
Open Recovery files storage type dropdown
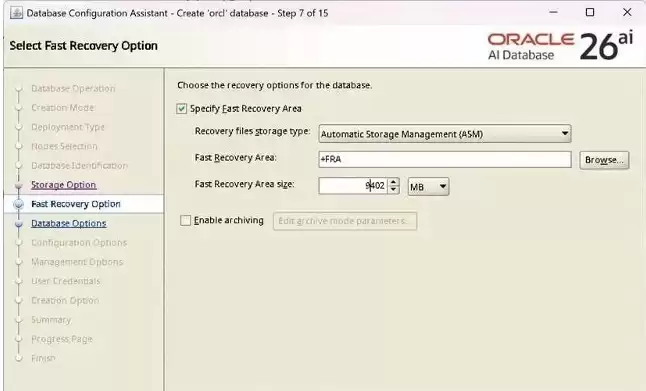click(x=445, y=134)
